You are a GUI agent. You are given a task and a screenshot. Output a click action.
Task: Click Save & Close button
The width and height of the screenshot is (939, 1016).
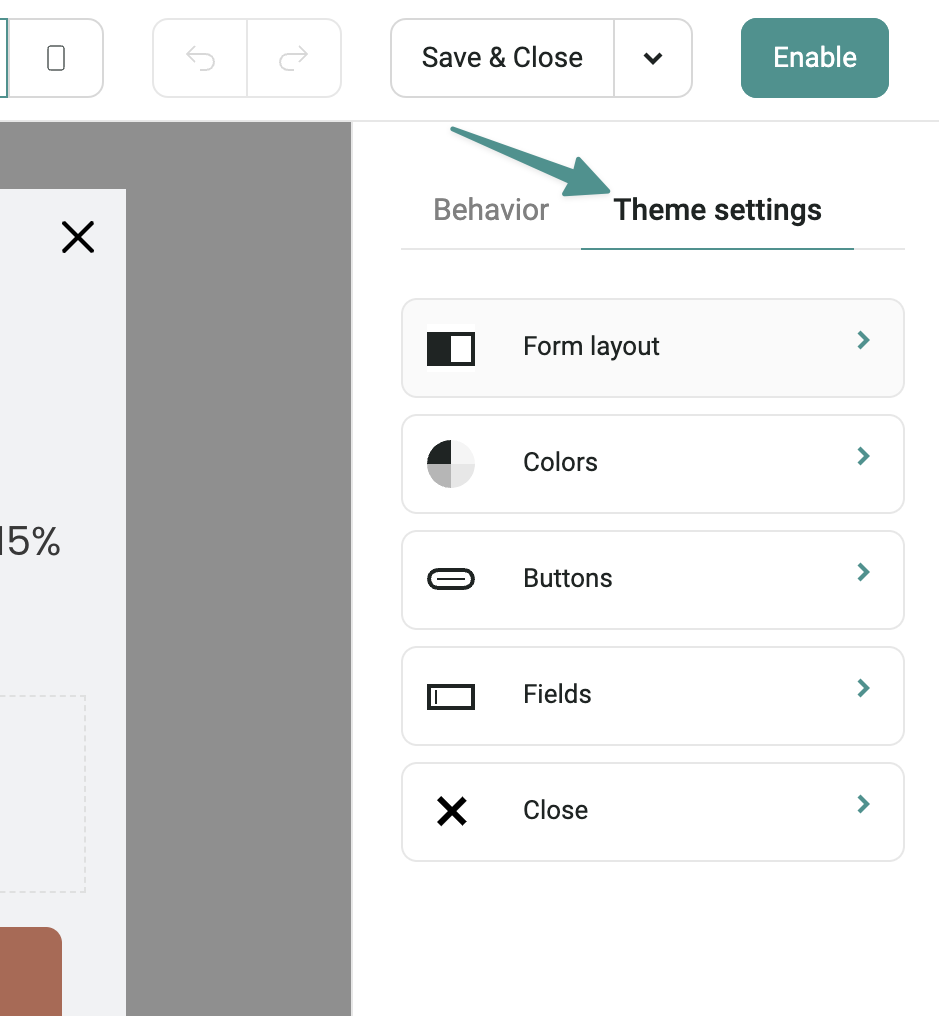click(502, 58)
